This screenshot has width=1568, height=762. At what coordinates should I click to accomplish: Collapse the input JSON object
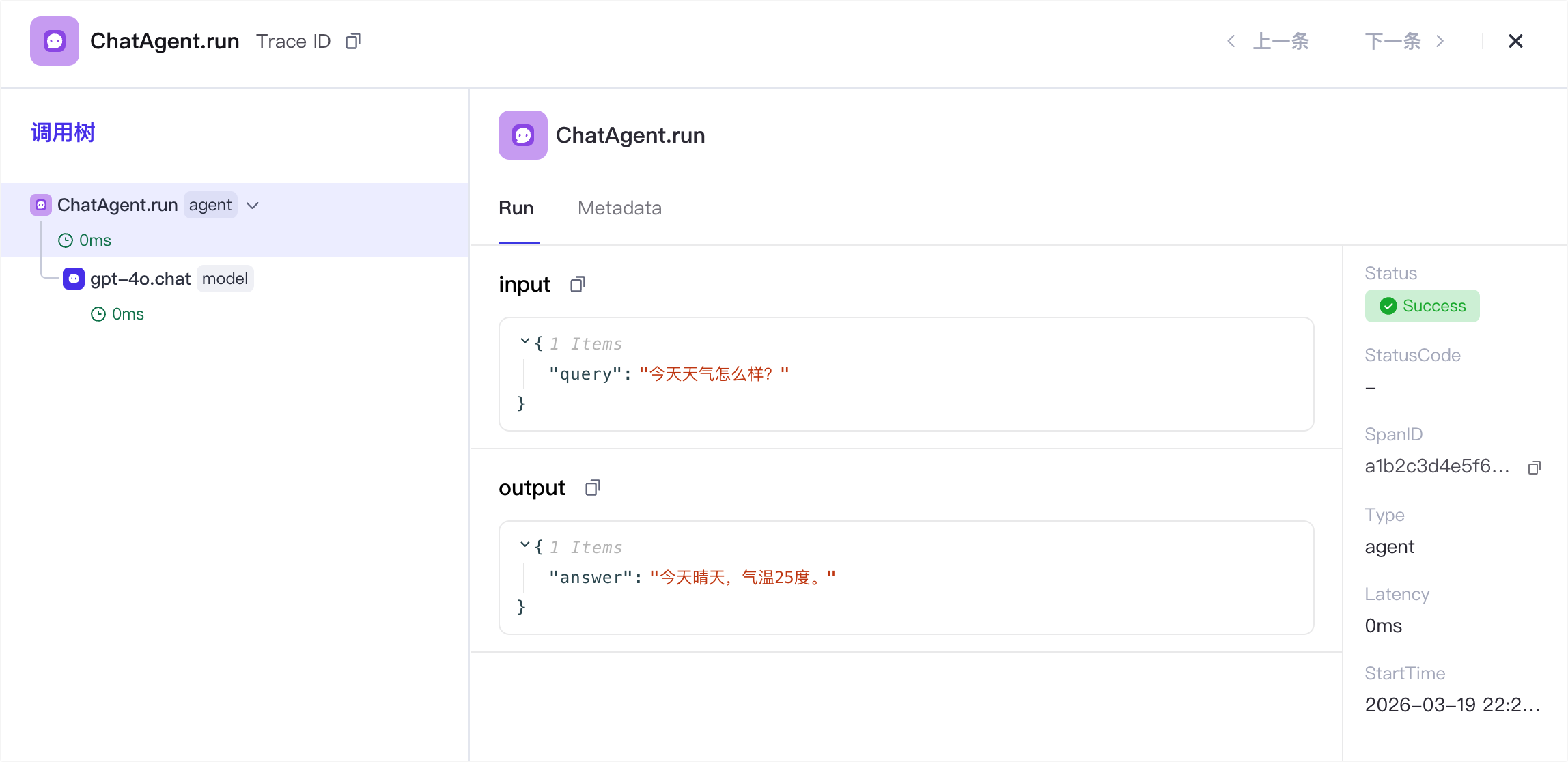tap(524, 341)
